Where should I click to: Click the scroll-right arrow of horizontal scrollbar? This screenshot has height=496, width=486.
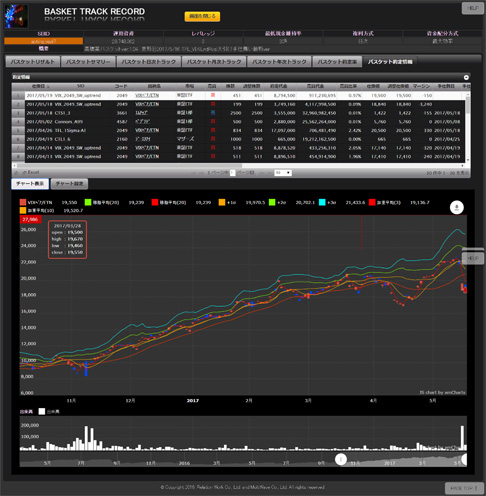463,166
